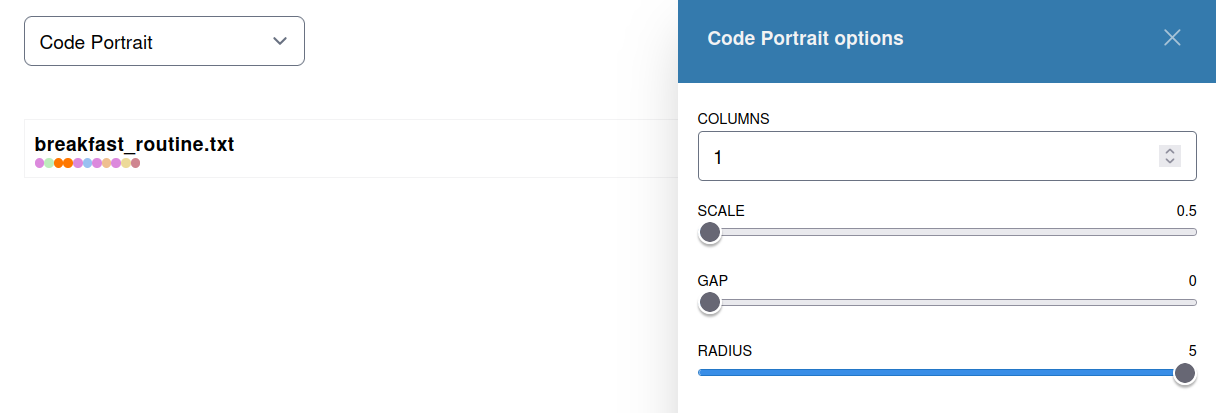Increment Columns with the up stepper arrow

[x=1170, y=151]
